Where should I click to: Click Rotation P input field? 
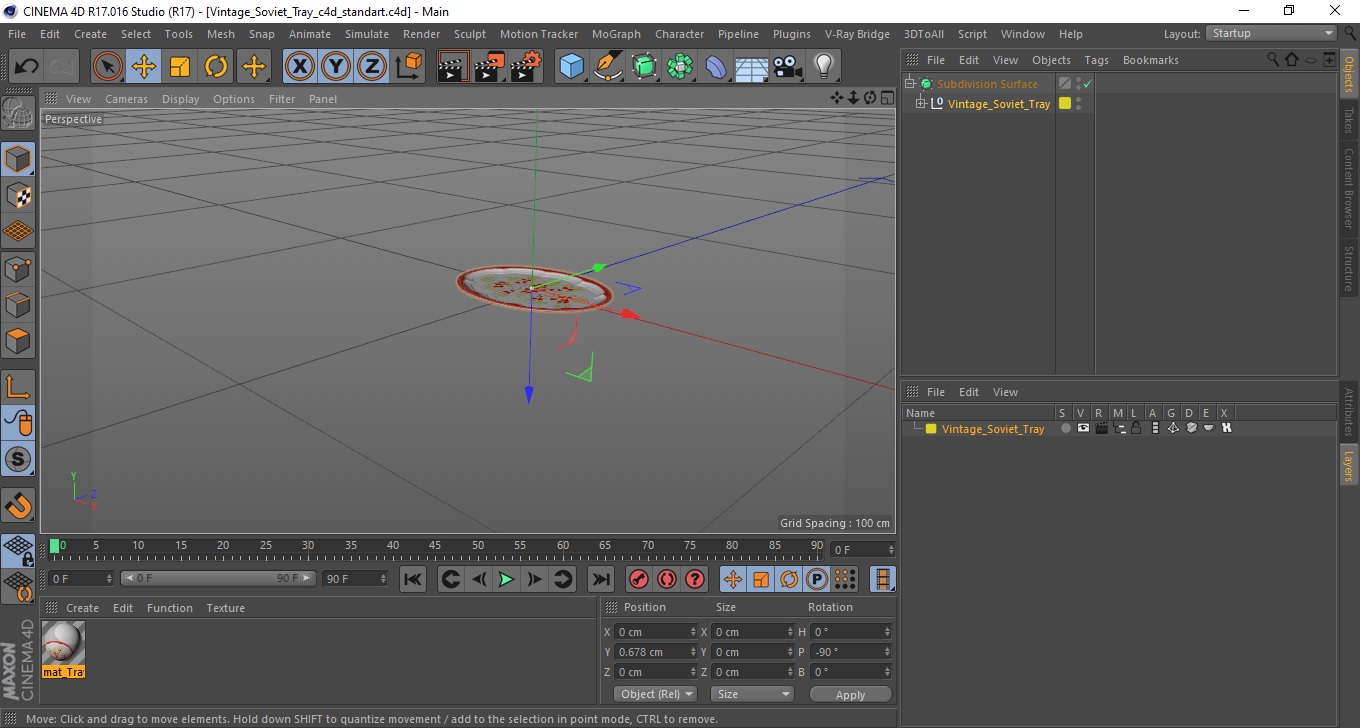click(851, 652)
